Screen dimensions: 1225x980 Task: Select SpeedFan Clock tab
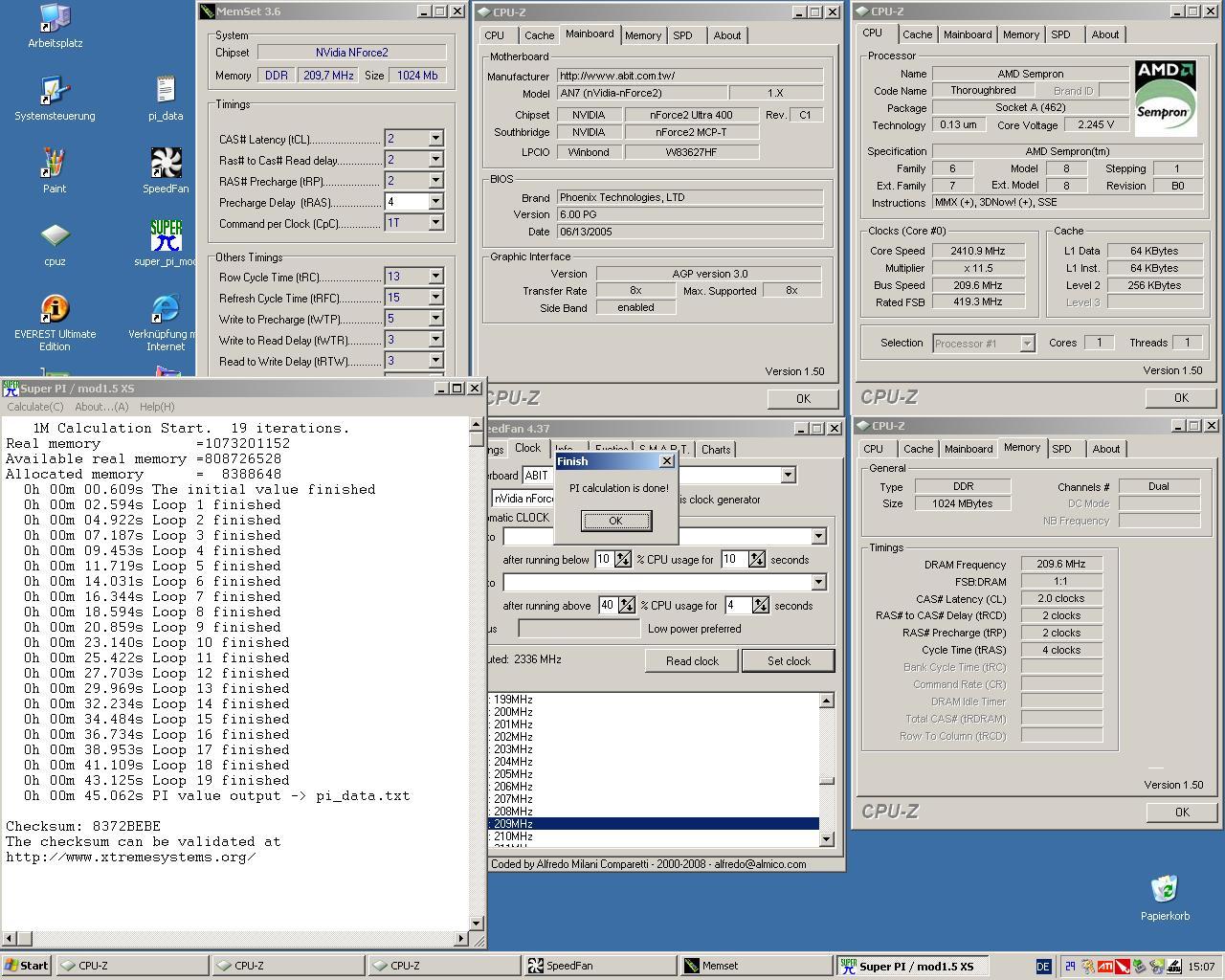coord(528,448)
